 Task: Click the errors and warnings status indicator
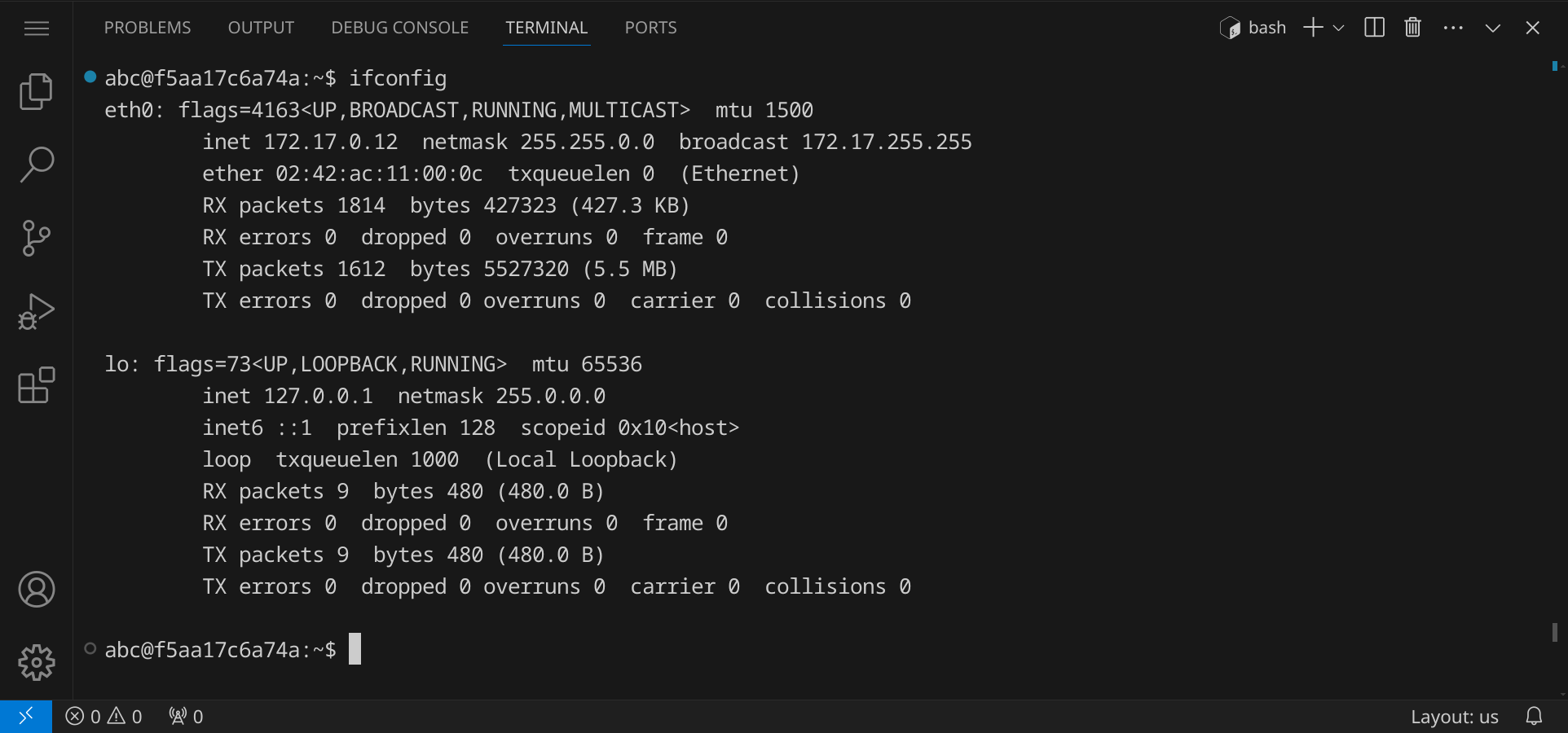pyautogui.click(x=104, y=717)
